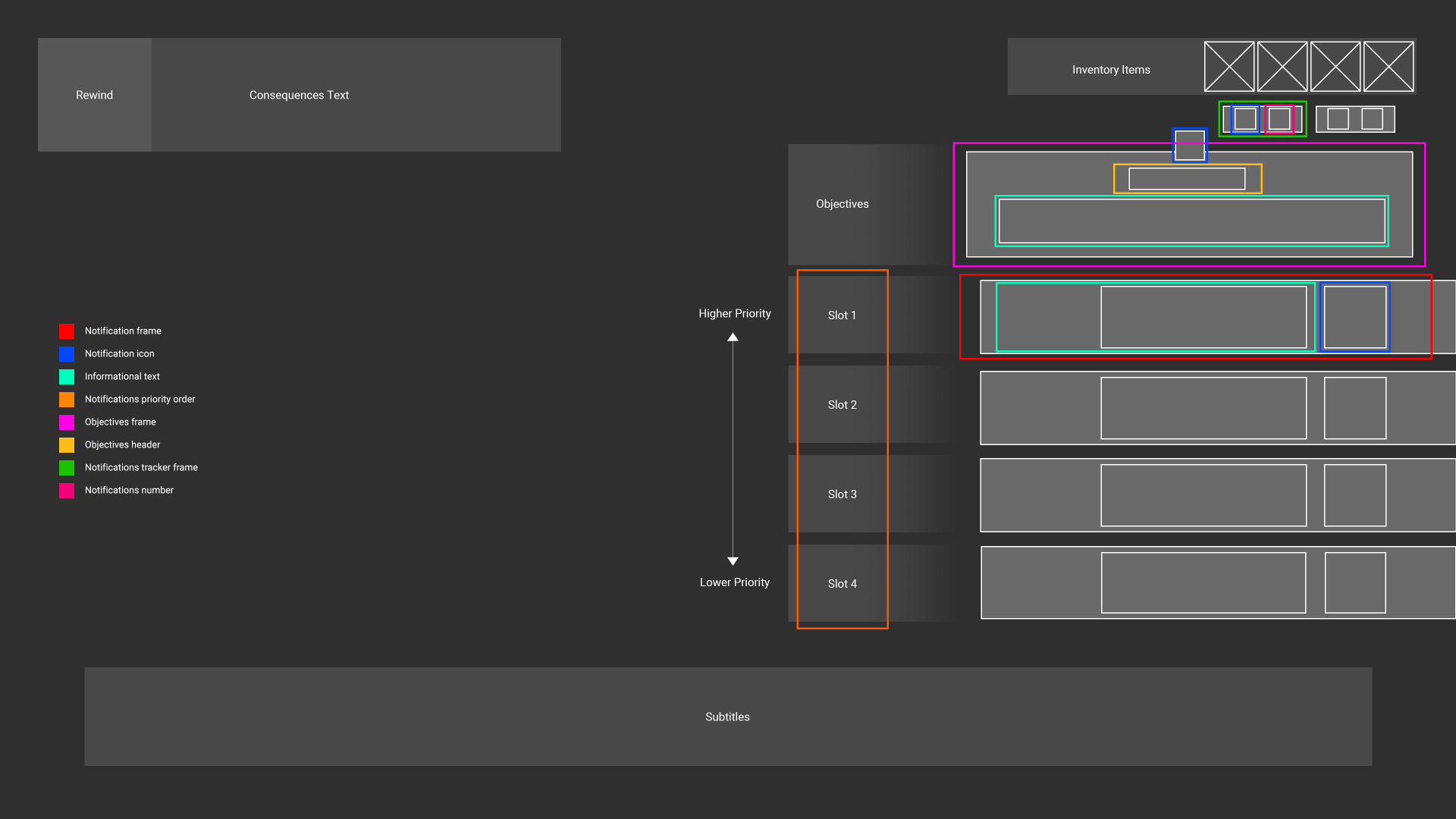Click green Notifications tracker frame swatch
1456x819 pixels.
(x=67, y=468)
